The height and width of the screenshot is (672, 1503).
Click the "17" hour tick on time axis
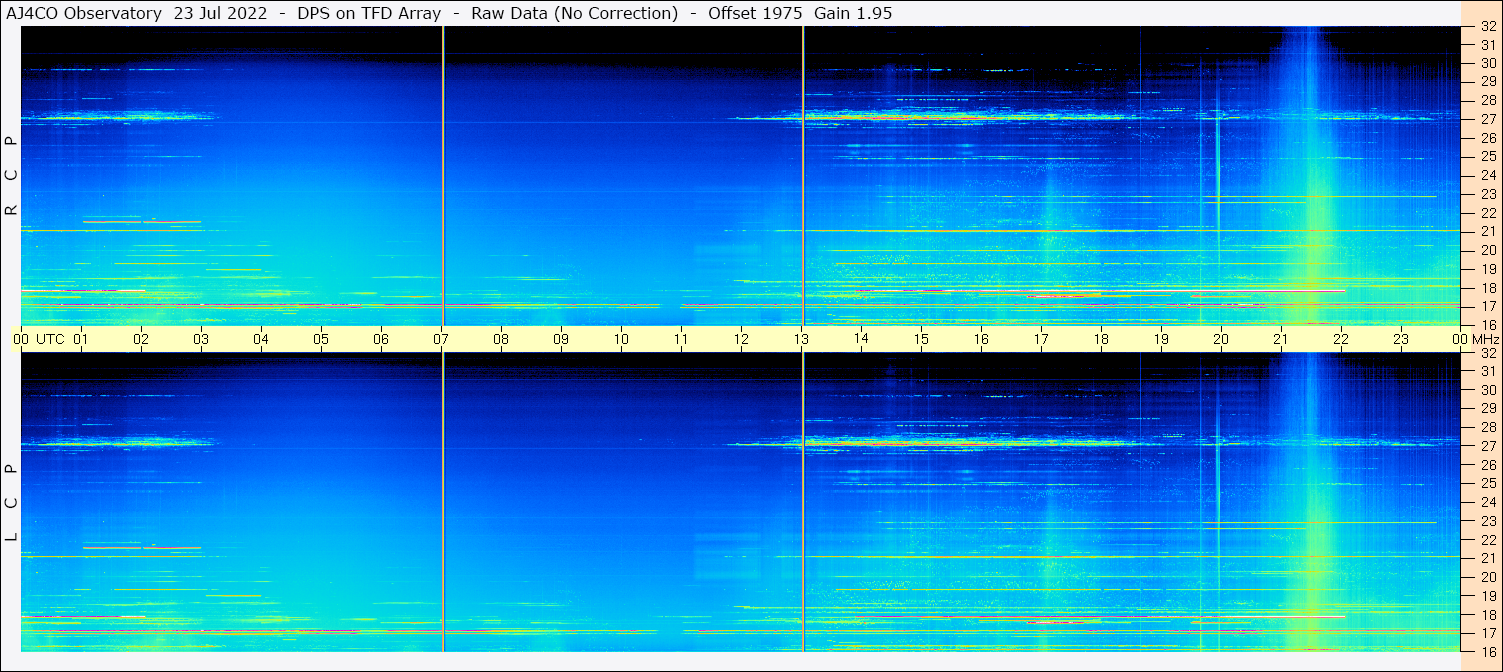click(1041, 339)
